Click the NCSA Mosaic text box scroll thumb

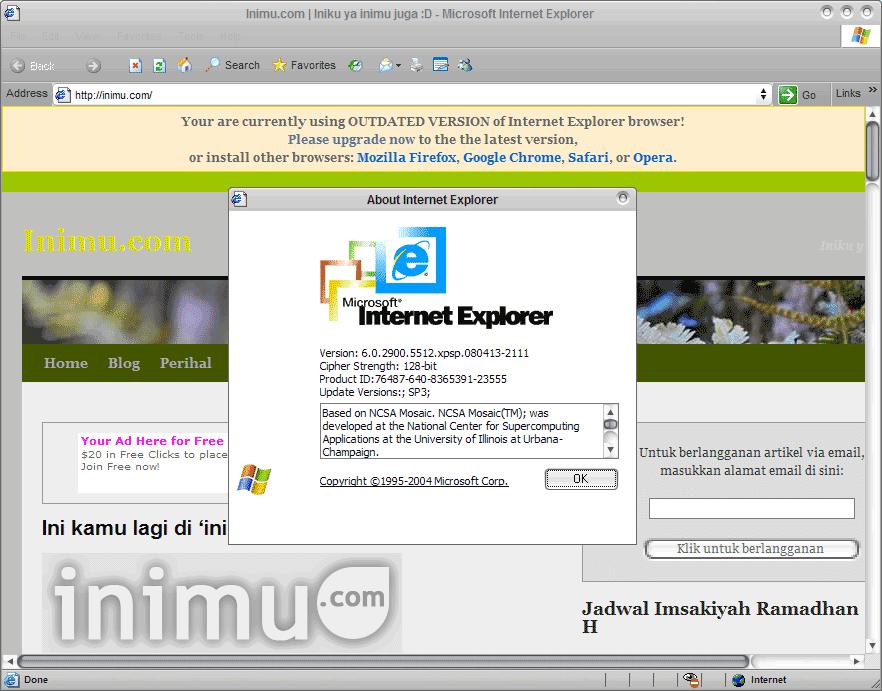[610, 424]
